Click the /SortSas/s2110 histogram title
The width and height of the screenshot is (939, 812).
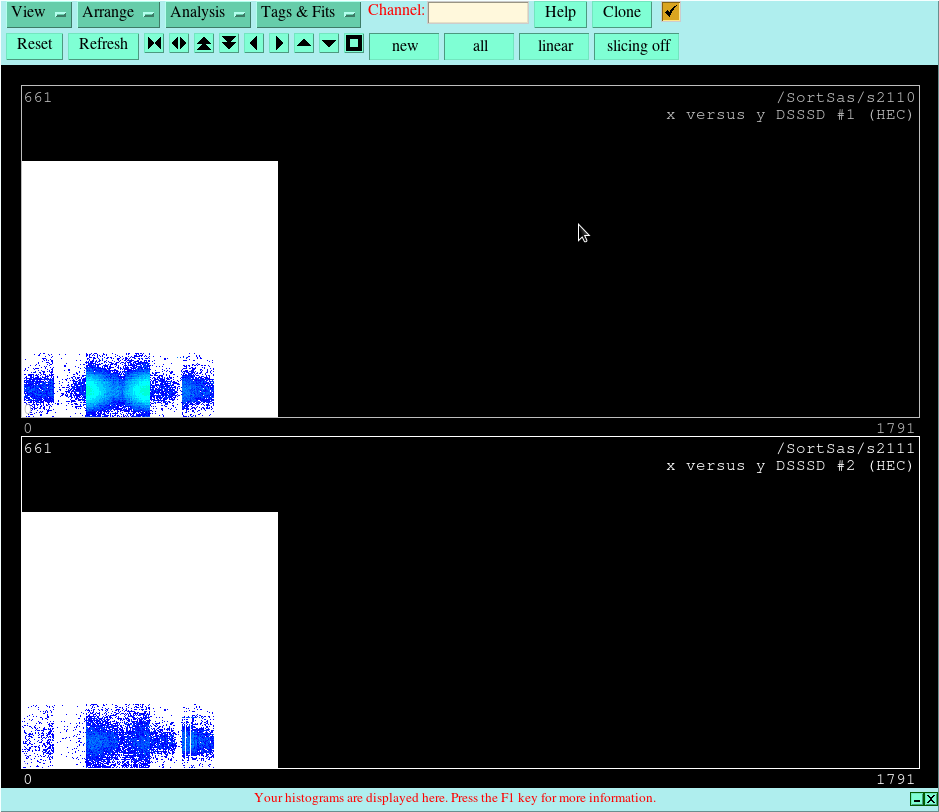click(x=846, y=97)
